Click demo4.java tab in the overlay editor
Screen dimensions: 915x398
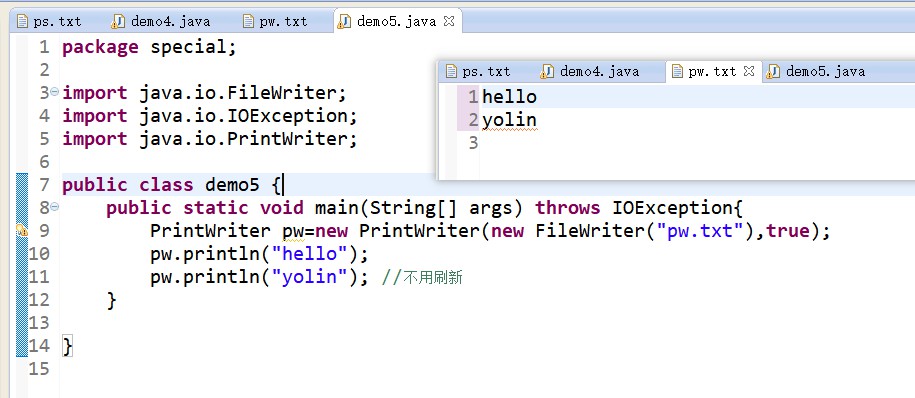[591, 72]
